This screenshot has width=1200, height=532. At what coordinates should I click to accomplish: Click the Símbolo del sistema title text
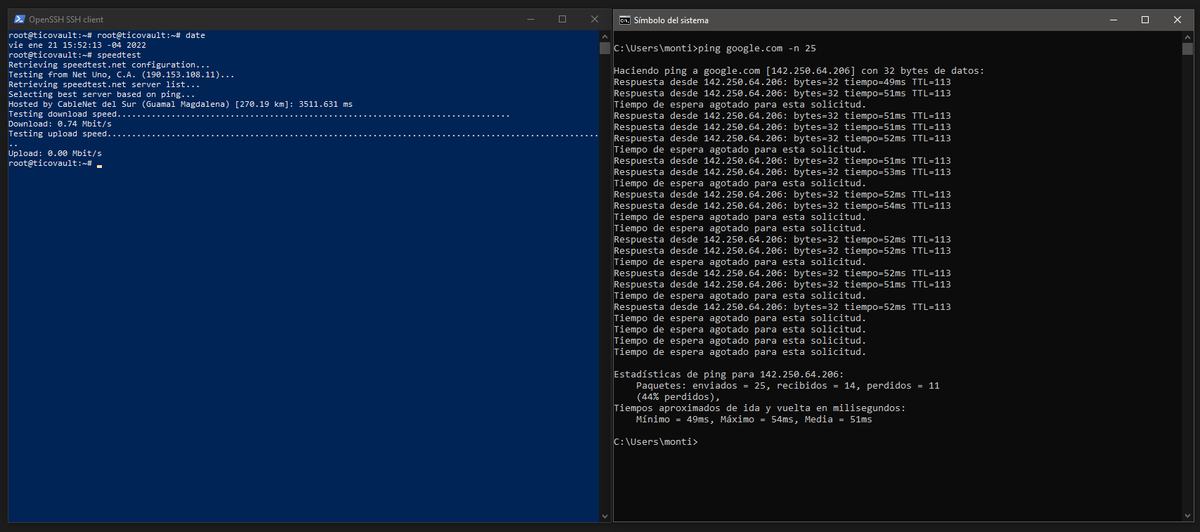pyautogui.click(x=669, y=20)
